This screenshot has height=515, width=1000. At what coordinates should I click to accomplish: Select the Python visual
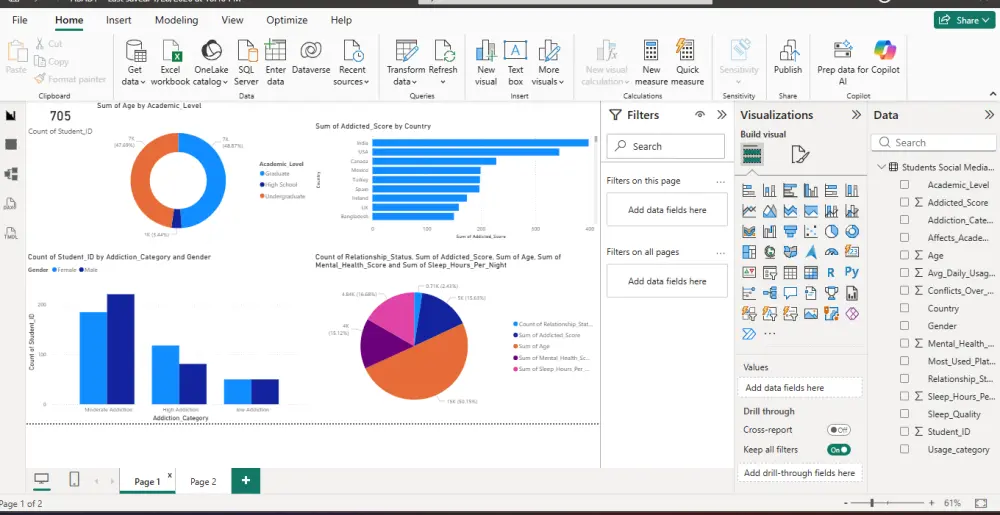point(852,272)
